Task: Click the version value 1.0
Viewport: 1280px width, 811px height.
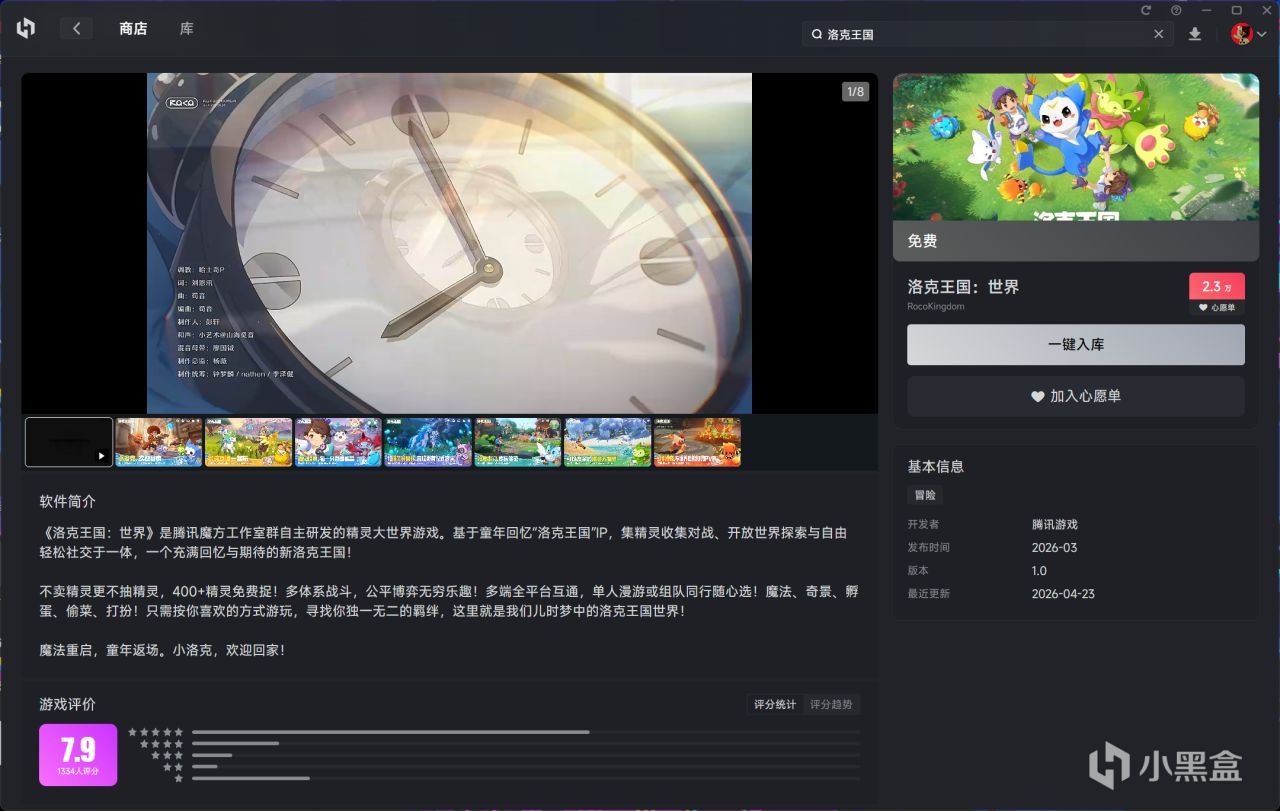Action: pyautogui.click(x=1040, y=570)
